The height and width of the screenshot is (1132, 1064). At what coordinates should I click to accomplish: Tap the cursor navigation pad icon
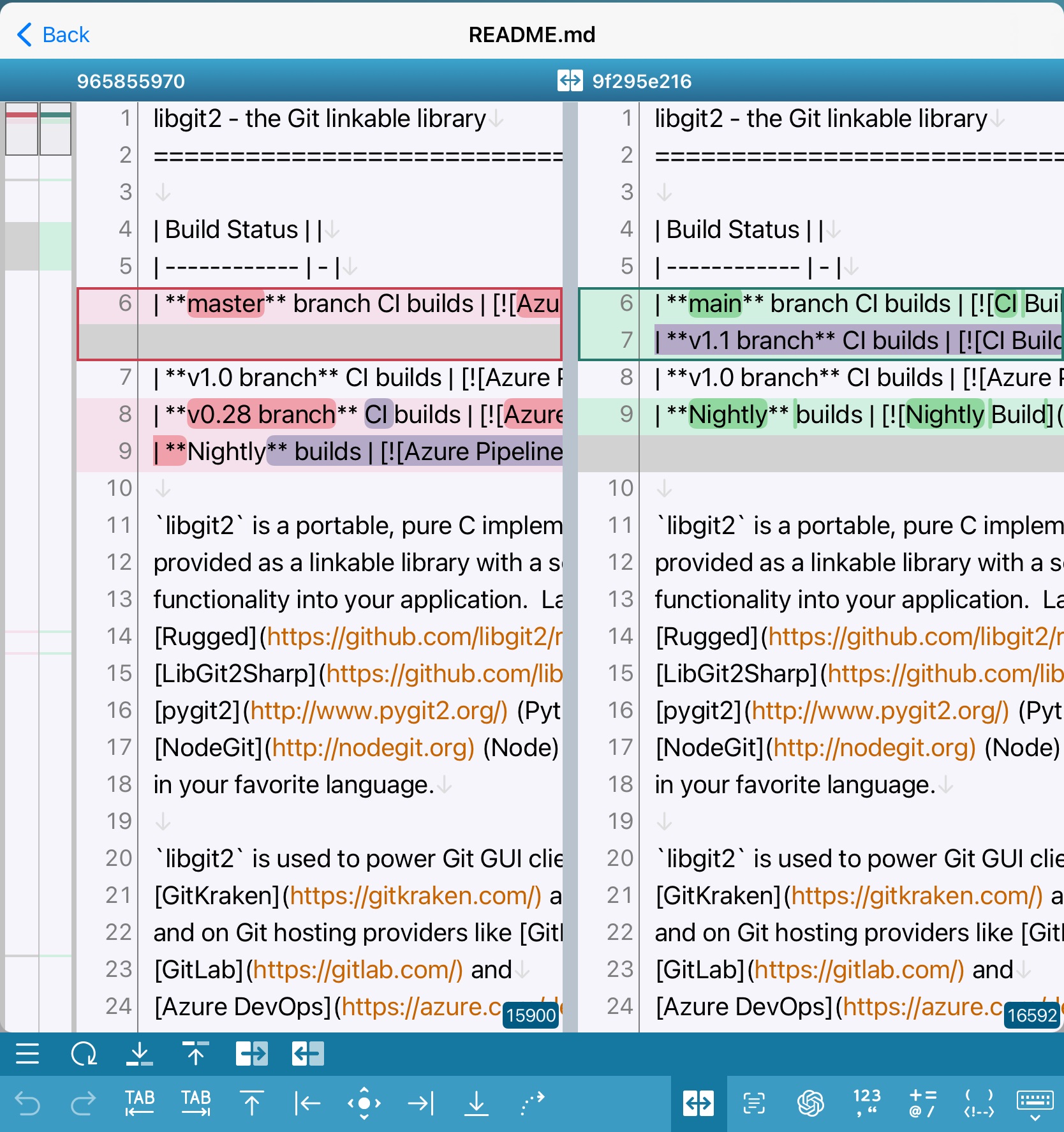[x=364, y=1103]
